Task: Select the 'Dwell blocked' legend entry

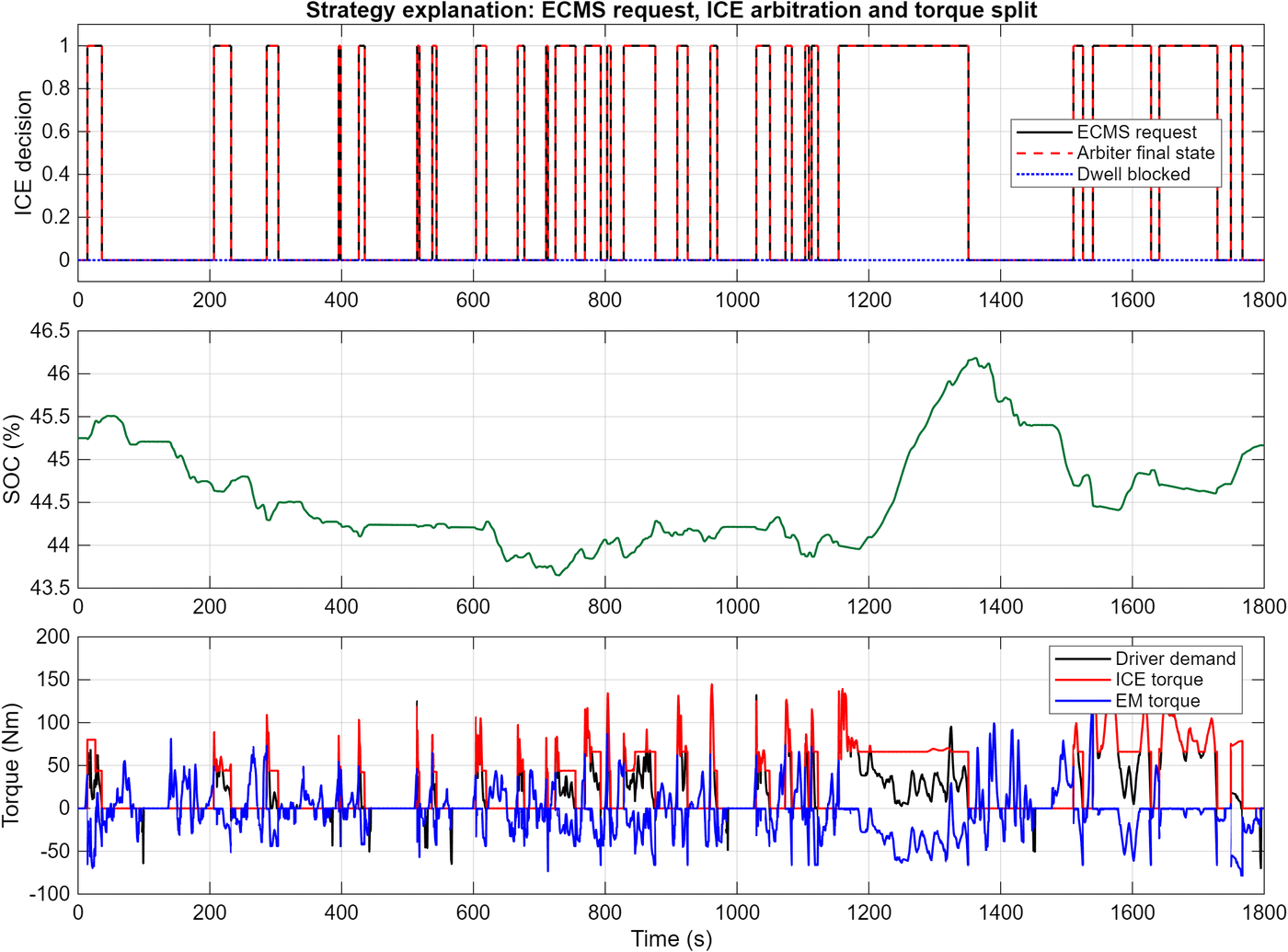Action: tap(1116, 175)
